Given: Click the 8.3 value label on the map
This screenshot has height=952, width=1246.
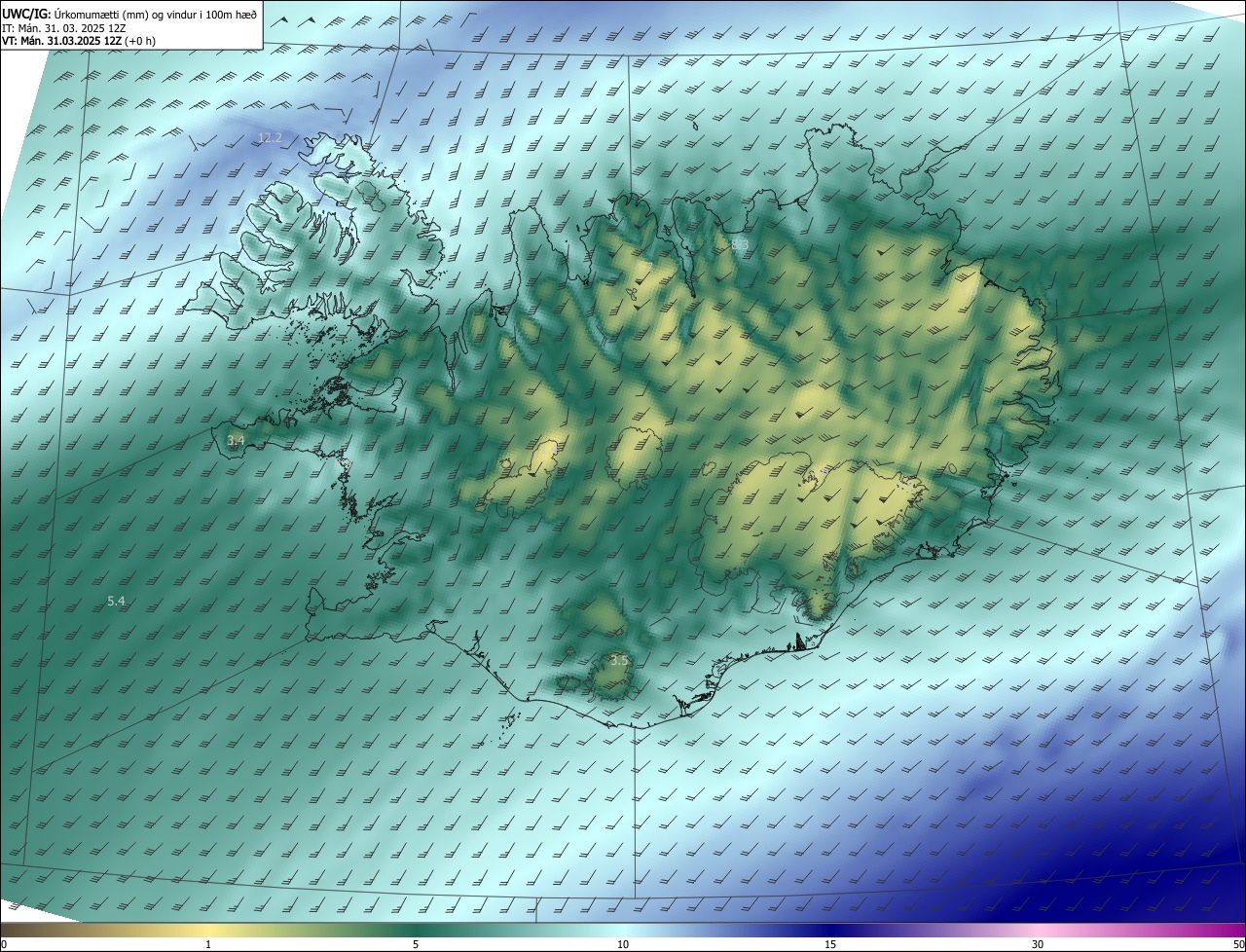Looking at the screenshot, I should click(739, 243).
